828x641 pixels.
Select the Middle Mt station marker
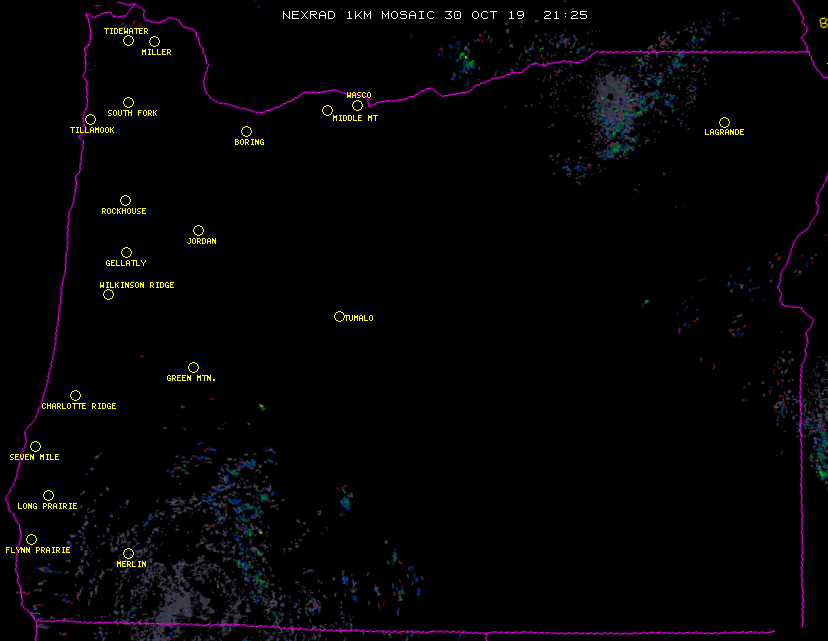click(x=327, y=111)
